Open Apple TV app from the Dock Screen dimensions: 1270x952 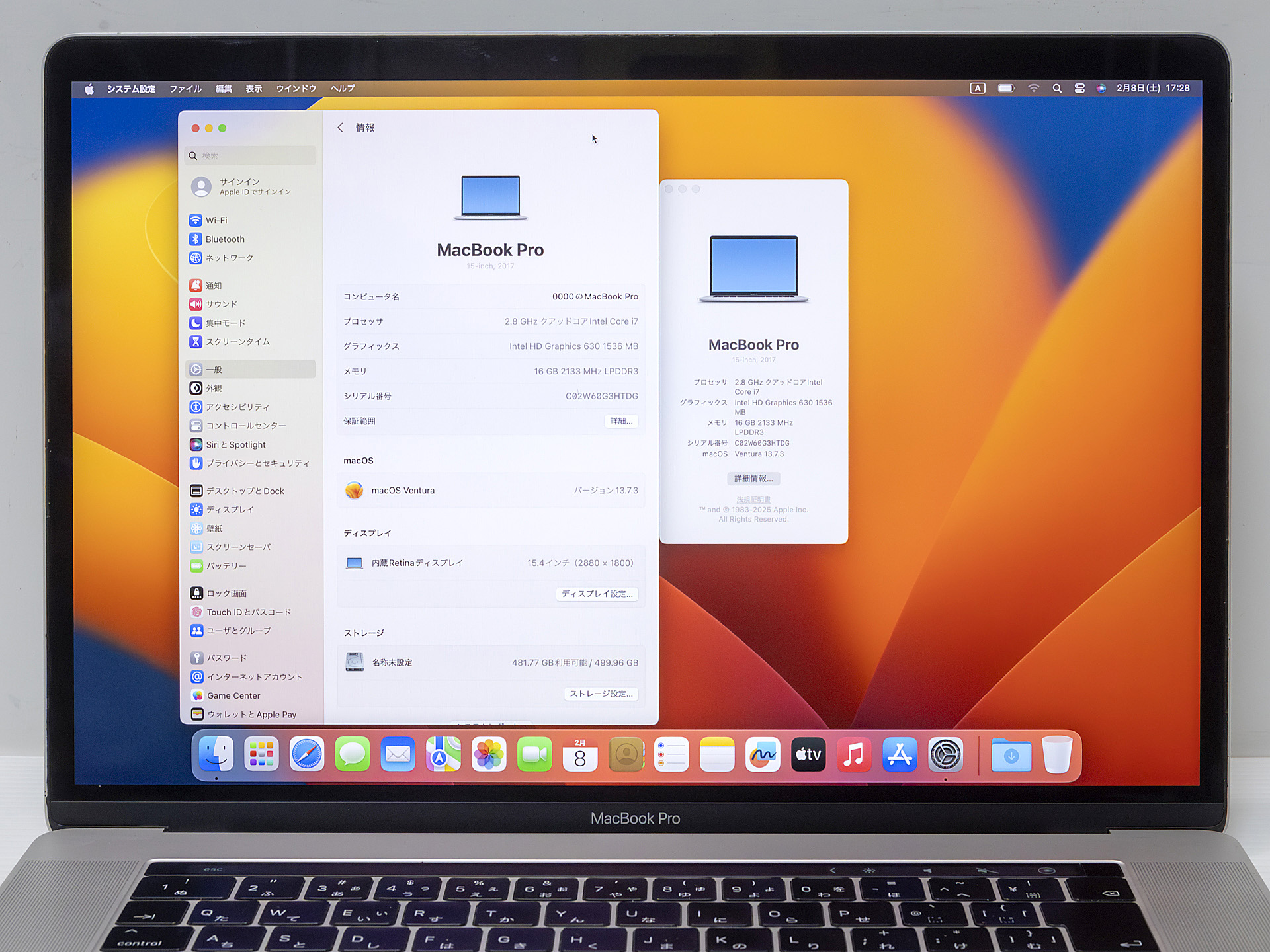(x=808, y=754)
